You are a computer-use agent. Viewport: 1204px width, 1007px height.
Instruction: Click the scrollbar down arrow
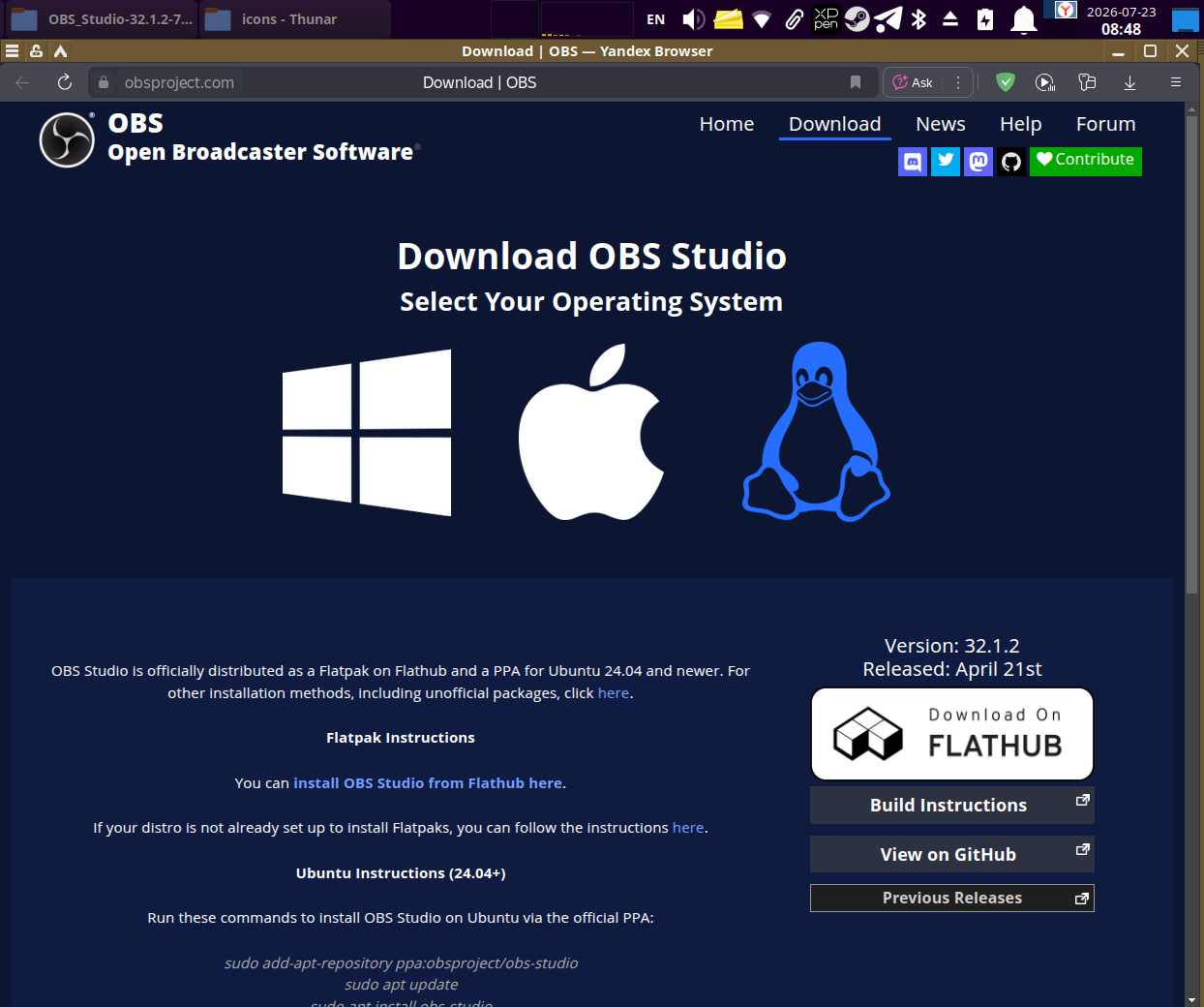pos(1190,999)
